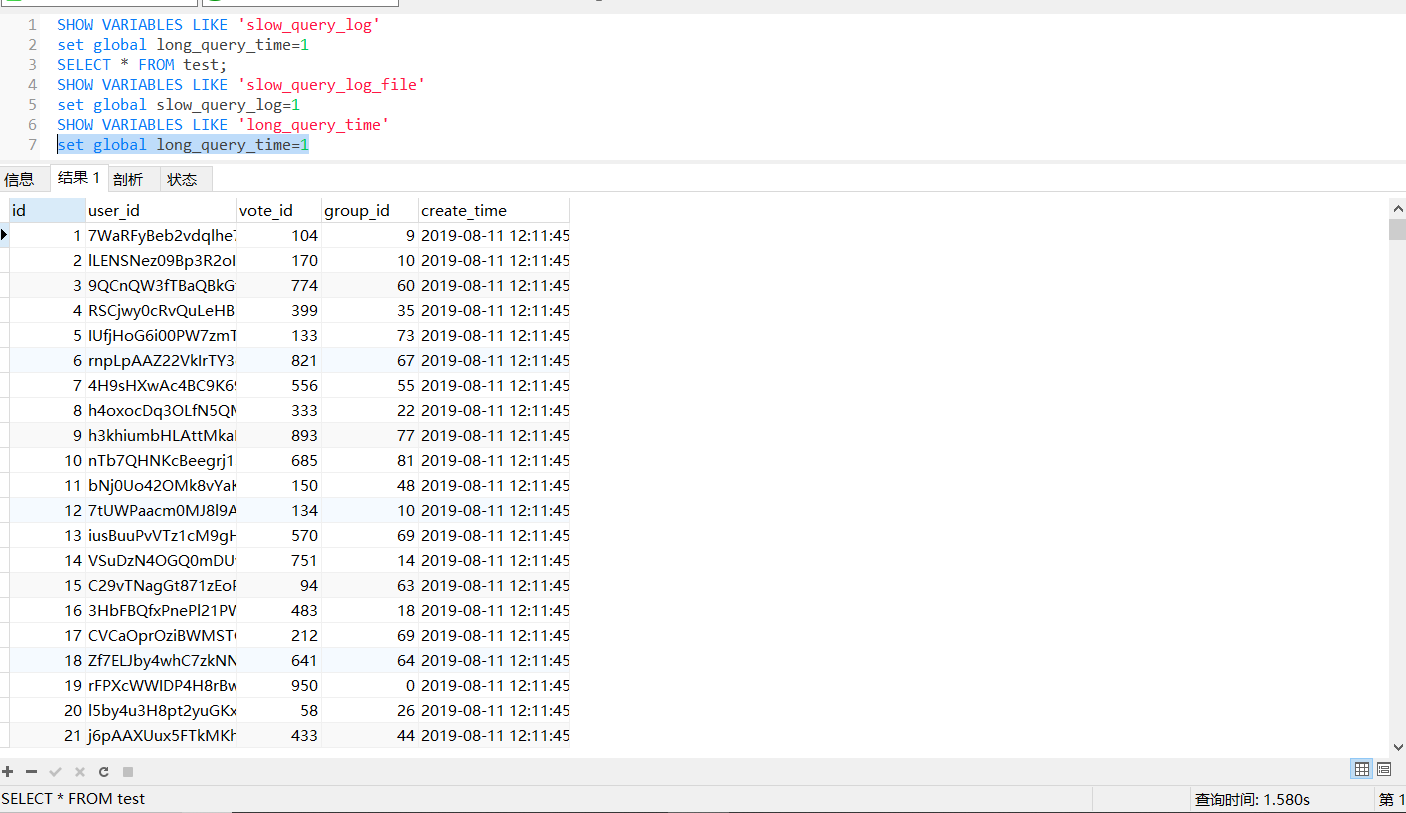1406x813 pixels.
Task: Select the create_time column header
Action: (494, 210)
